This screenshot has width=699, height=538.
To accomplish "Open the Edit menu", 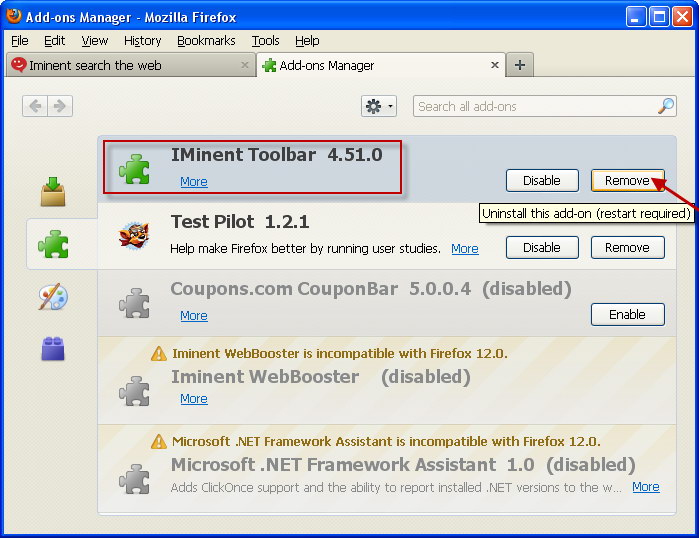I will (x=54, y=41).
